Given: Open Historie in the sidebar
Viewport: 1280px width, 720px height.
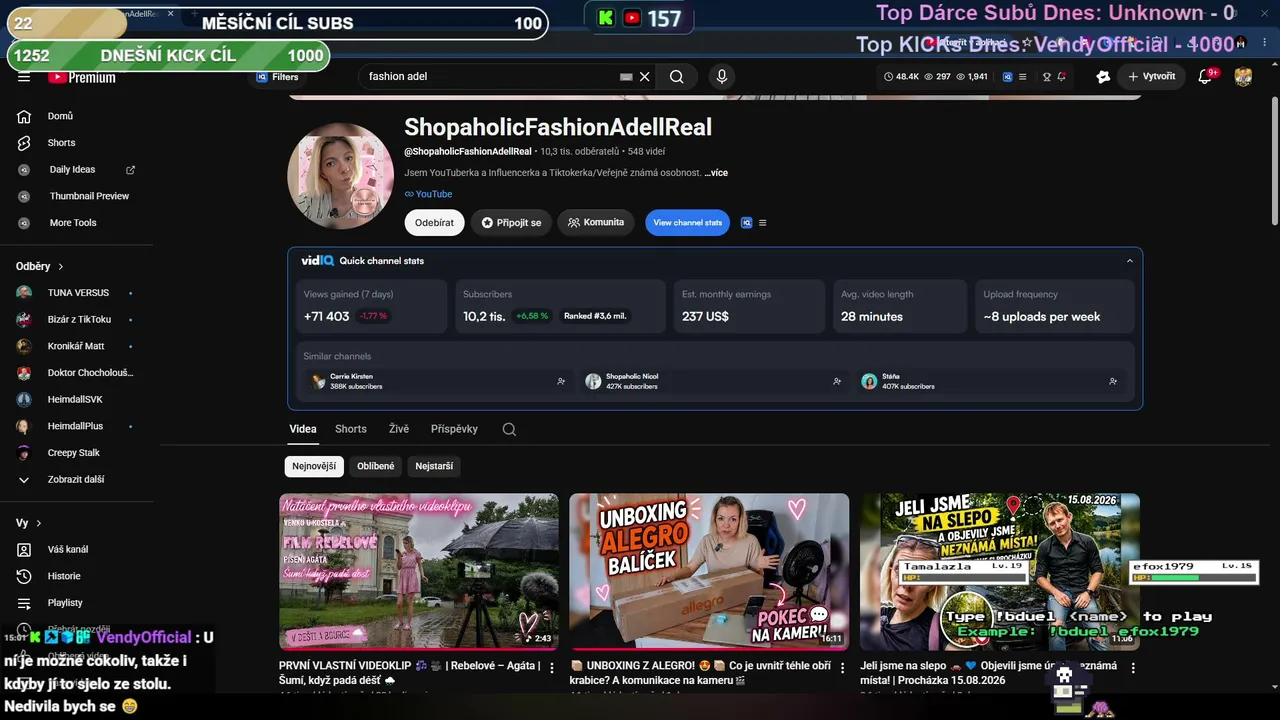Looking at the screenshot, I should 76,576.
